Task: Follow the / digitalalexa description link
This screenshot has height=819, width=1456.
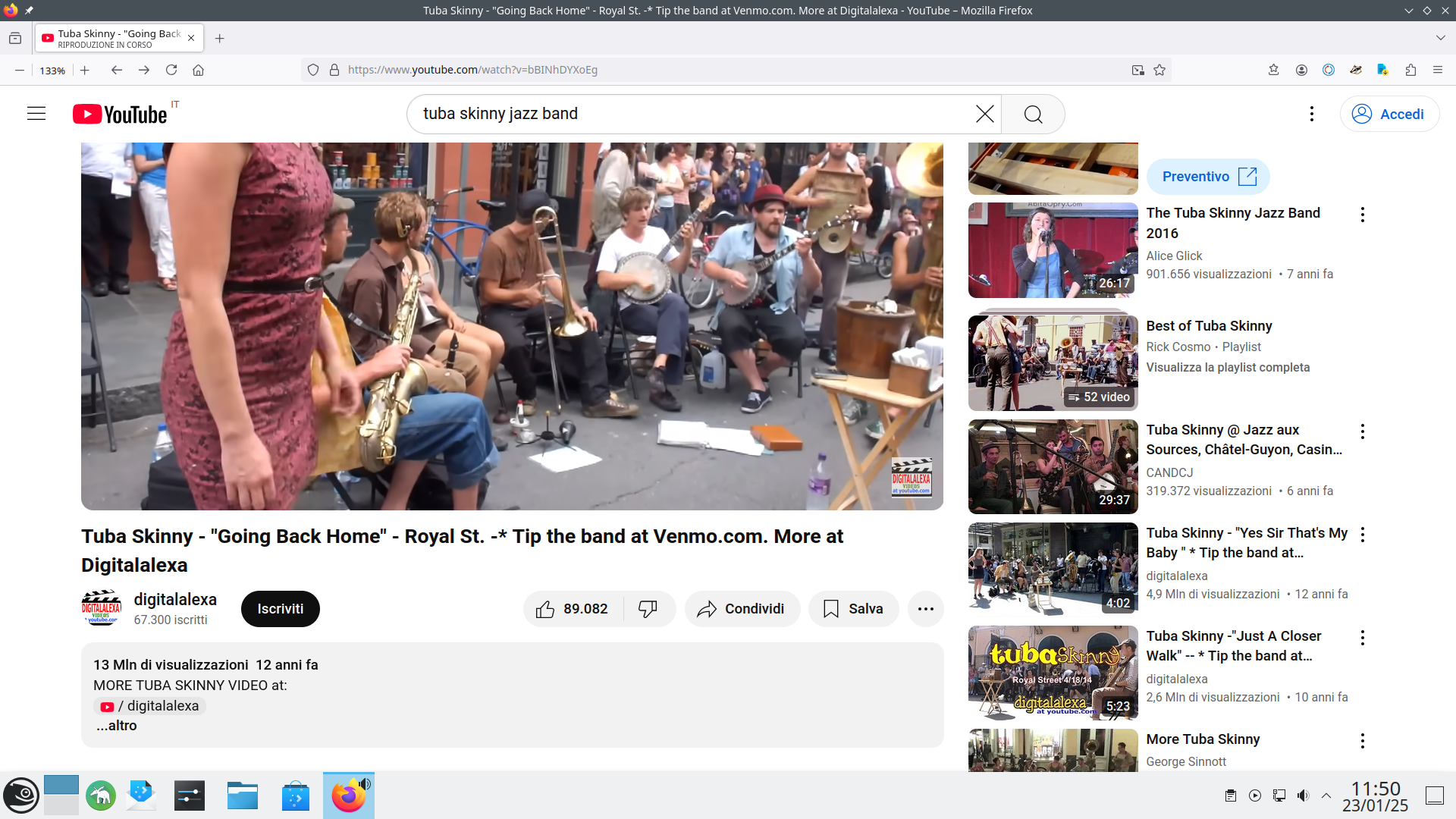Action: pos(150,706)
